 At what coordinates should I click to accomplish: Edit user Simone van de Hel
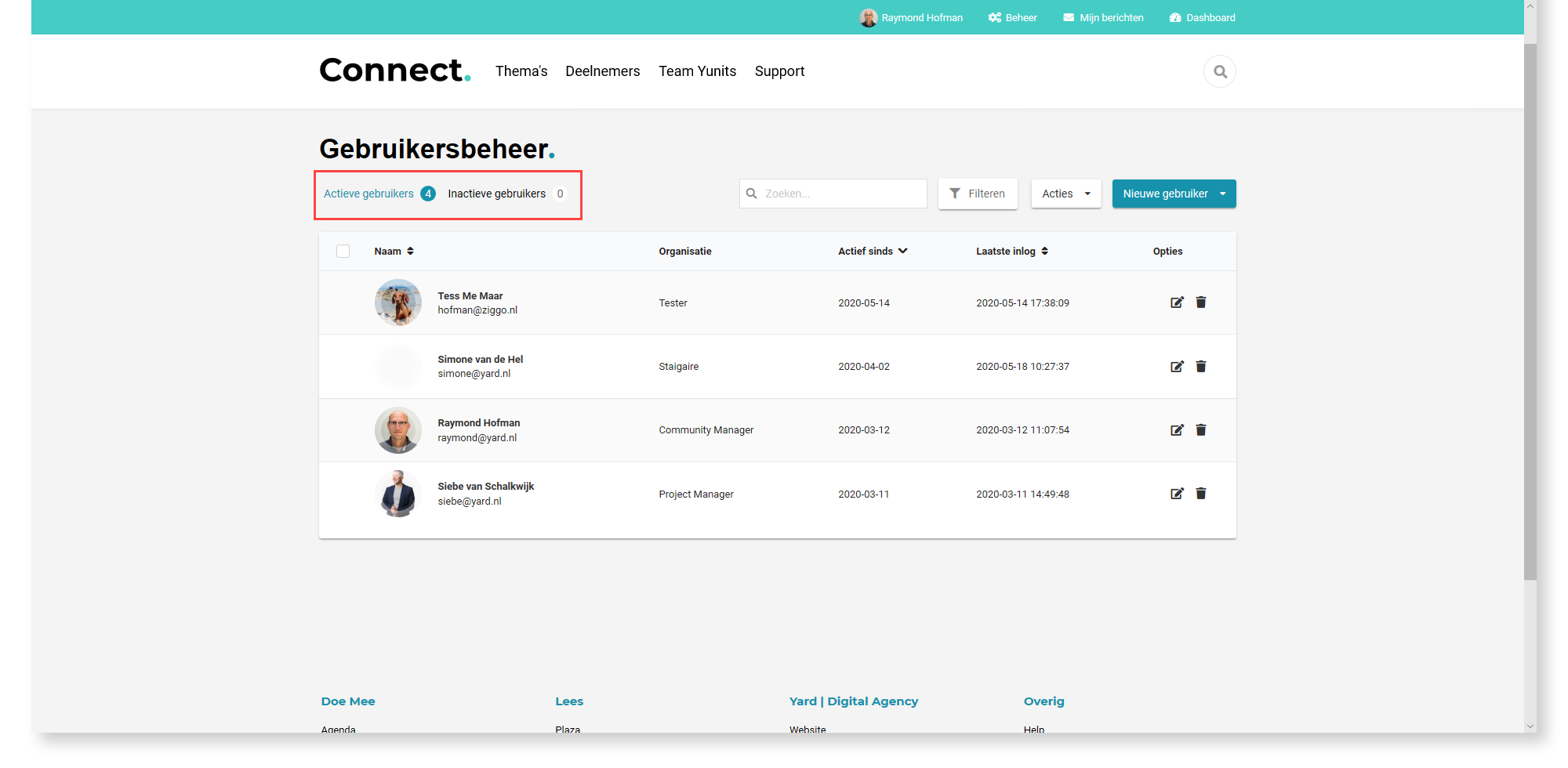pos(1177,366)
